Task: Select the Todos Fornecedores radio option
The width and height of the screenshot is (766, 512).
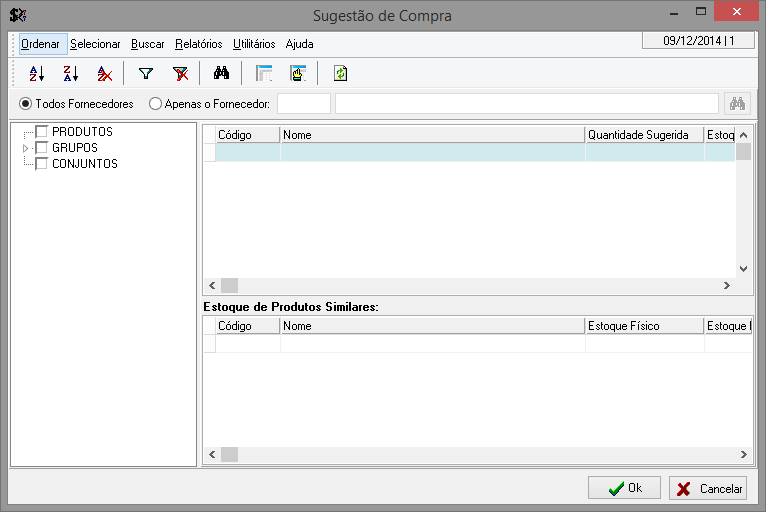Action: [25, 103]
